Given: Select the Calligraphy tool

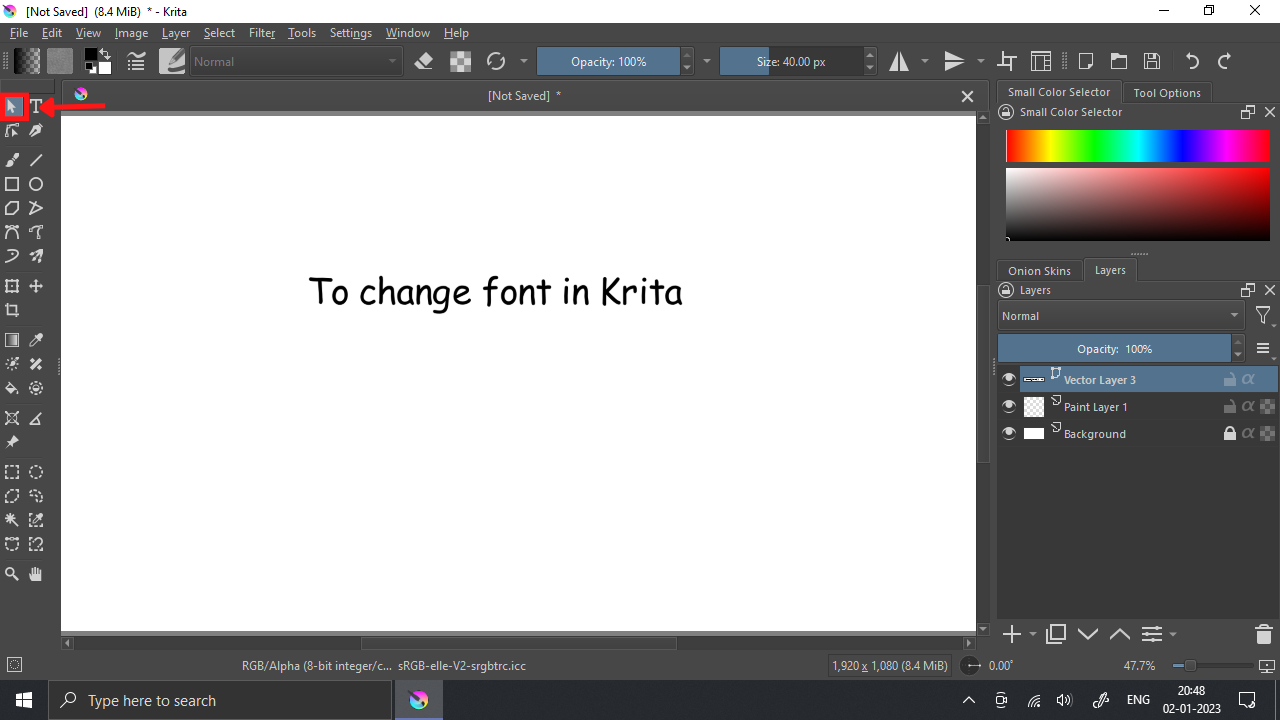Looking at the screenshot, I should (x=36, y=130).
